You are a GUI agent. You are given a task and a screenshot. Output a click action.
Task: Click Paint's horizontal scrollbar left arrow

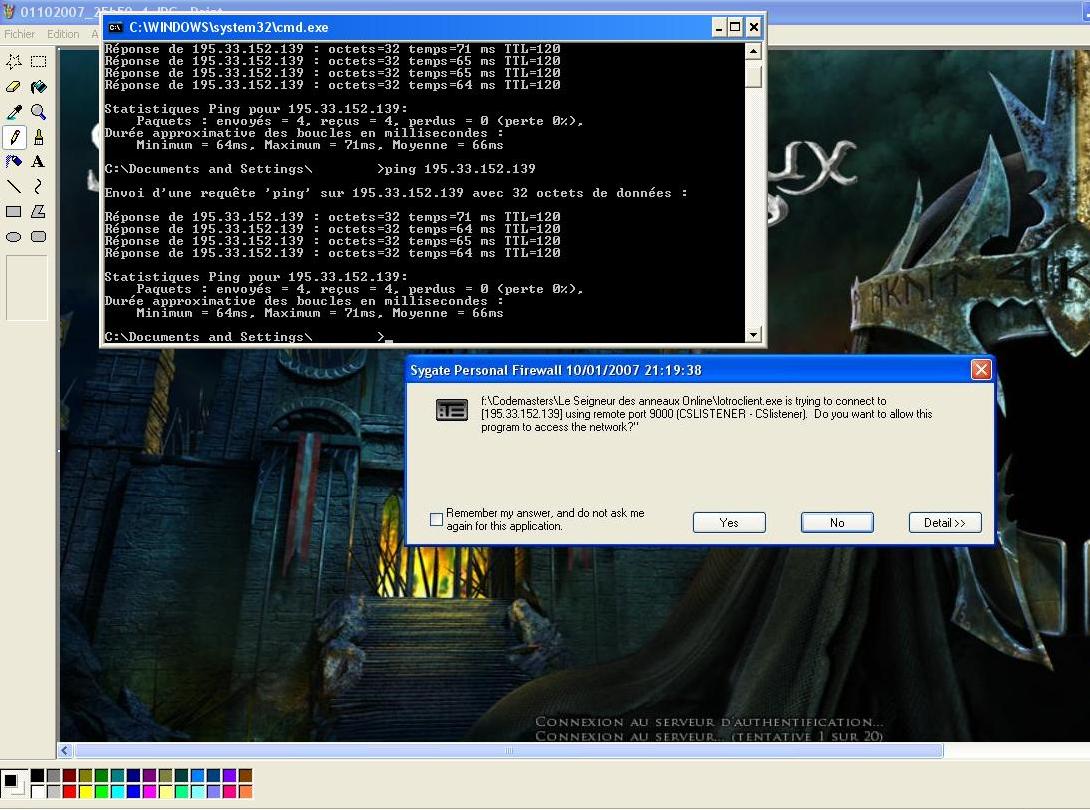coord(65,751)
